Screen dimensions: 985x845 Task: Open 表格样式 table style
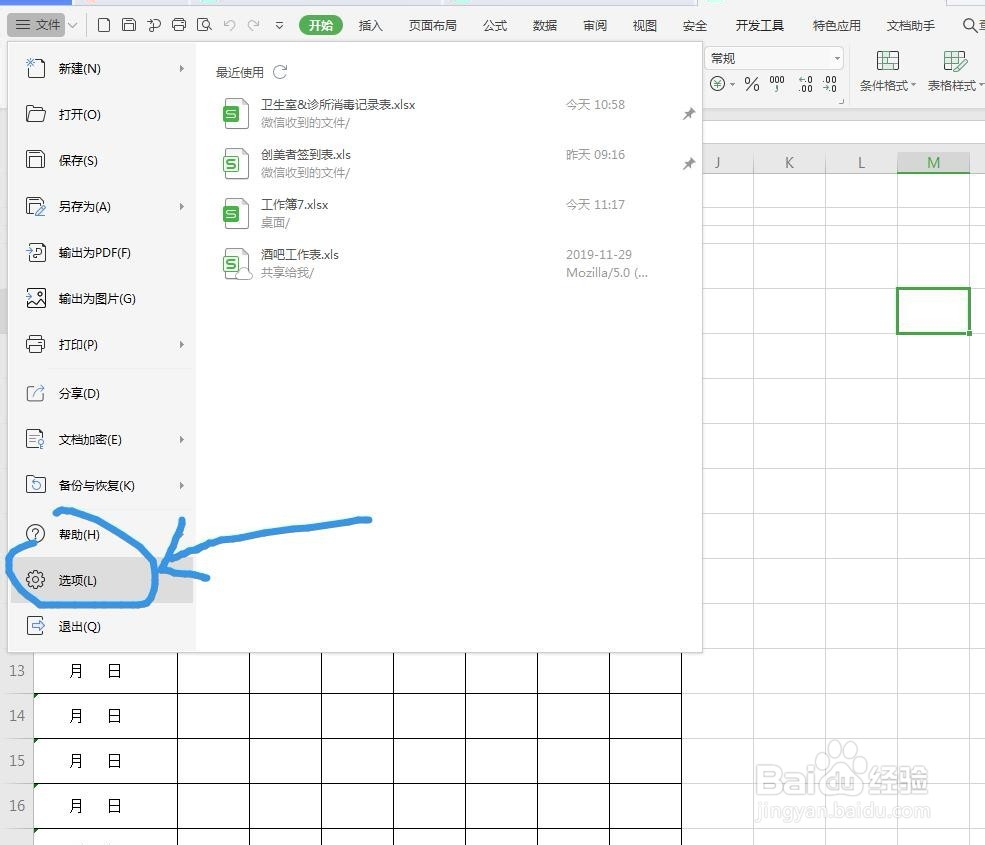pyautogui.click(x=955, y=72)
